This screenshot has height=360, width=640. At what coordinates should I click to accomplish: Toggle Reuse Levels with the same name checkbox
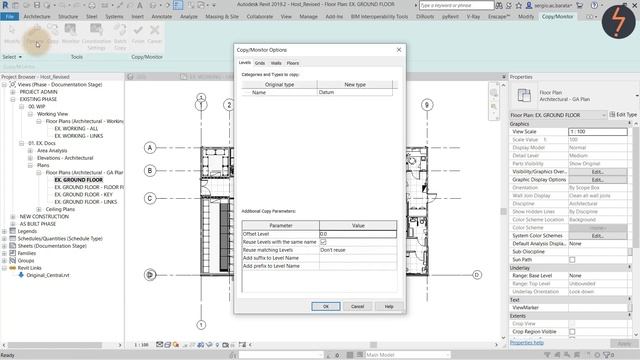(323, 242)
